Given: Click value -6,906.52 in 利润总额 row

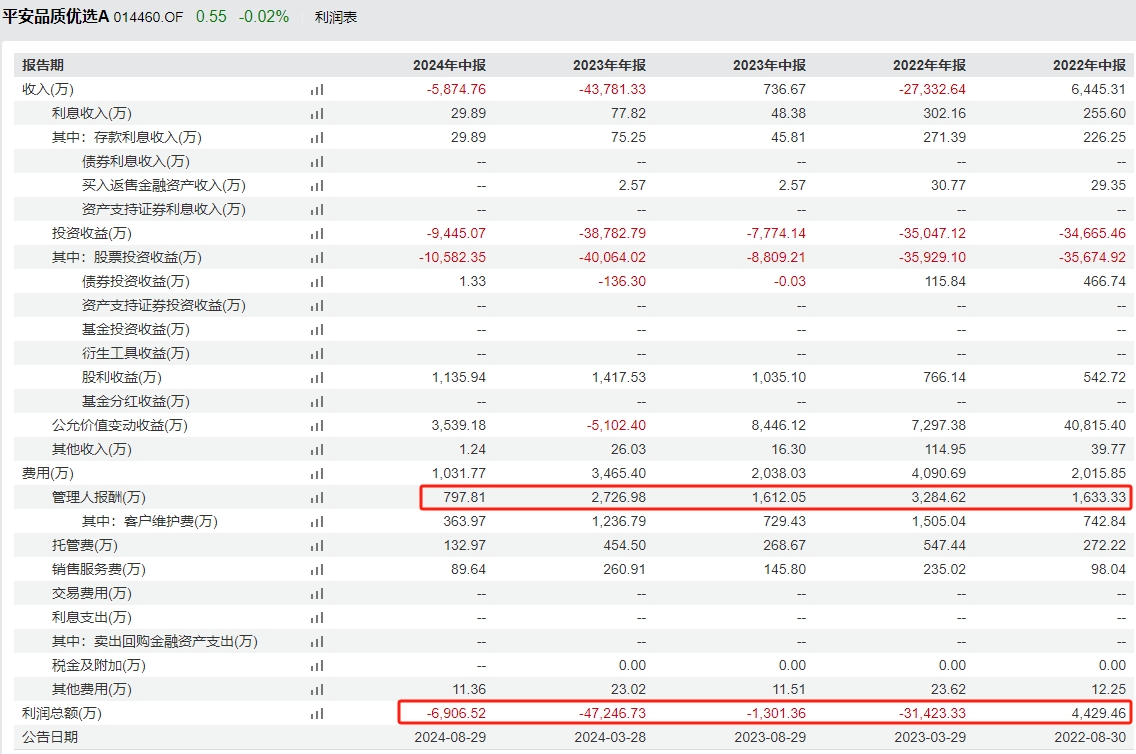Looking at the screenshot, I should 456,713.
